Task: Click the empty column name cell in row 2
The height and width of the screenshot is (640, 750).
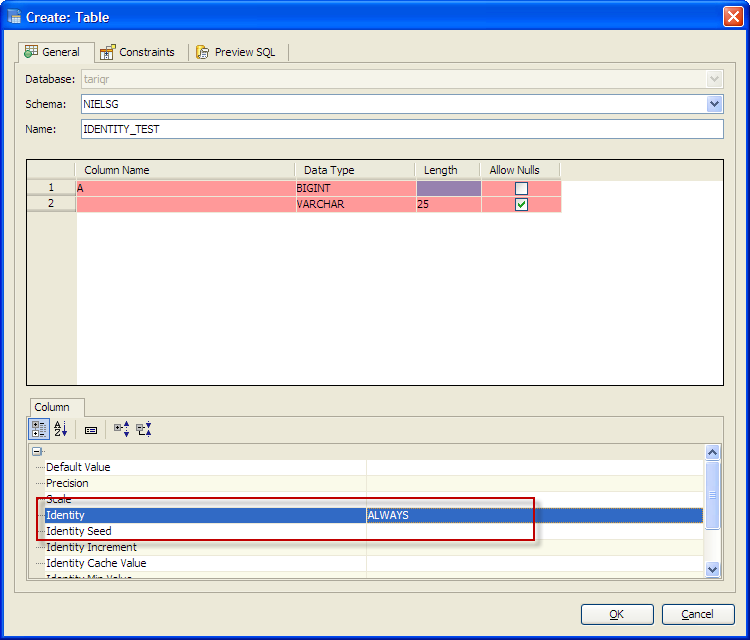Action: [186, 204]
